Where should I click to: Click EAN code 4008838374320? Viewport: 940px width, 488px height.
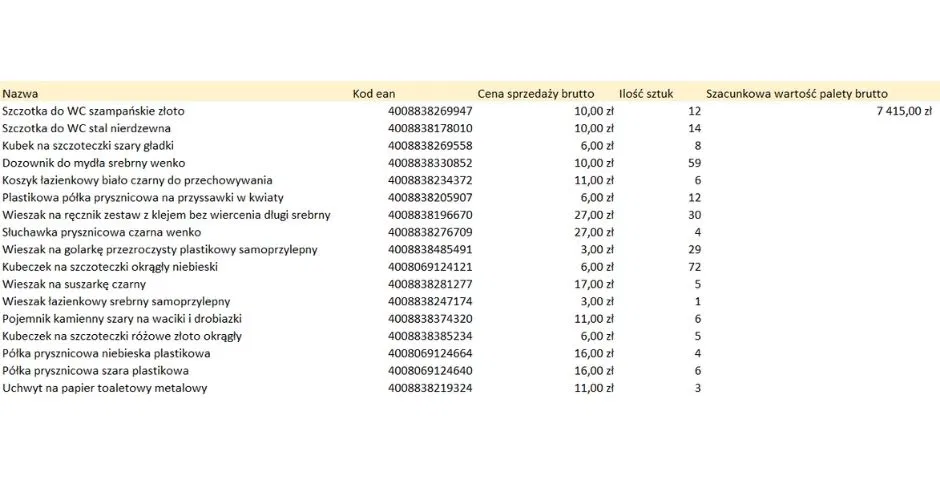click(x=430, y=319)
